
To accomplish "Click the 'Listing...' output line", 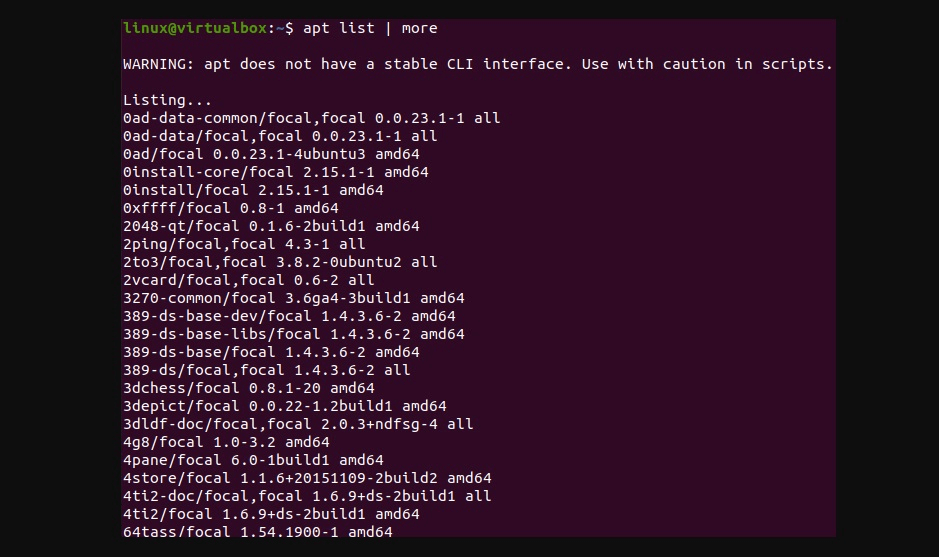I will (167, 100).
